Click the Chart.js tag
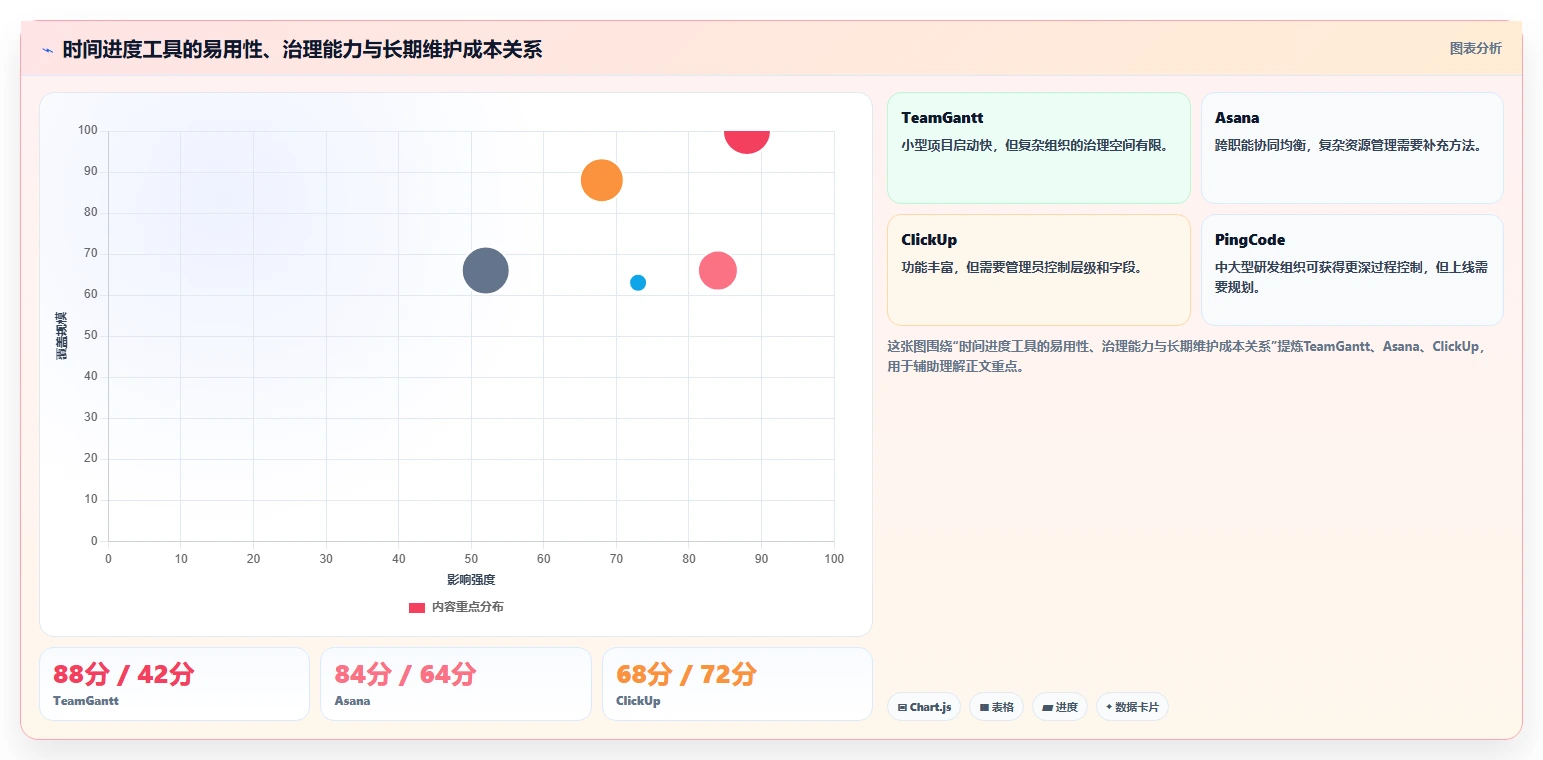Viewport: 1543px width, 760px height. coord(924,707)
